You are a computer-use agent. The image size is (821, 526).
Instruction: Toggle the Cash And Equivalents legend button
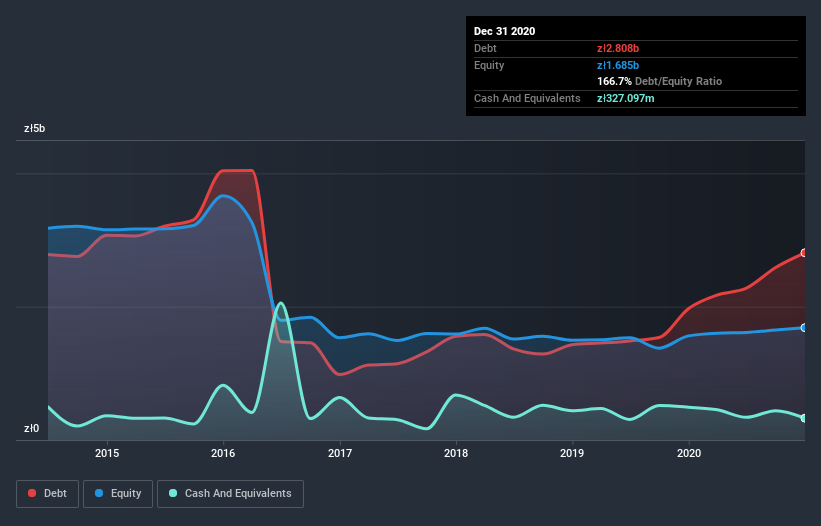(230, 494)
